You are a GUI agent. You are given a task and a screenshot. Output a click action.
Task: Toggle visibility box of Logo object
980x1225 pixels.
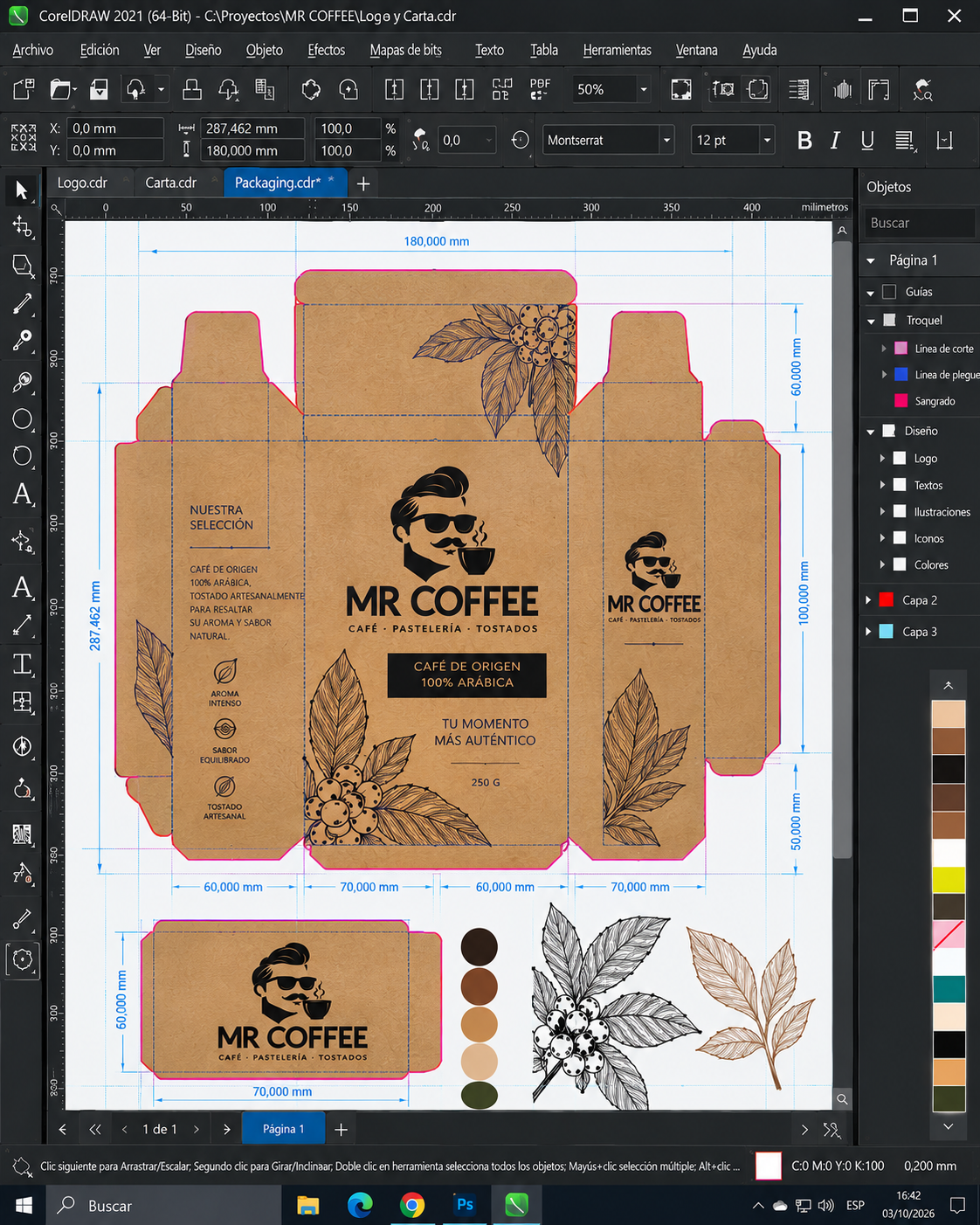(x=900, y=458)
